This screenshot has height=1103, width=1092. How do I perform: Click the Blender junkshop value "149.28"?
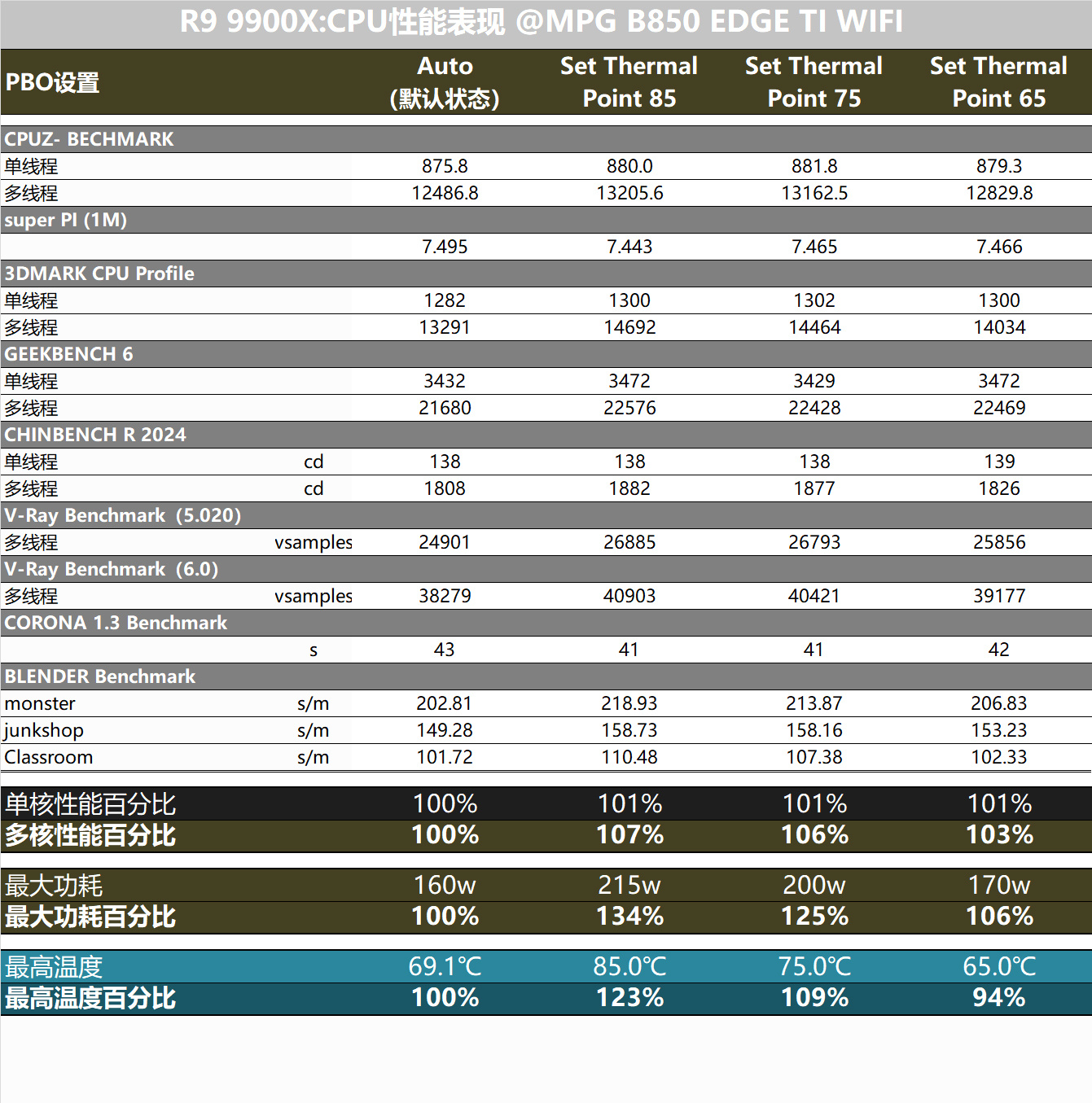445,730
